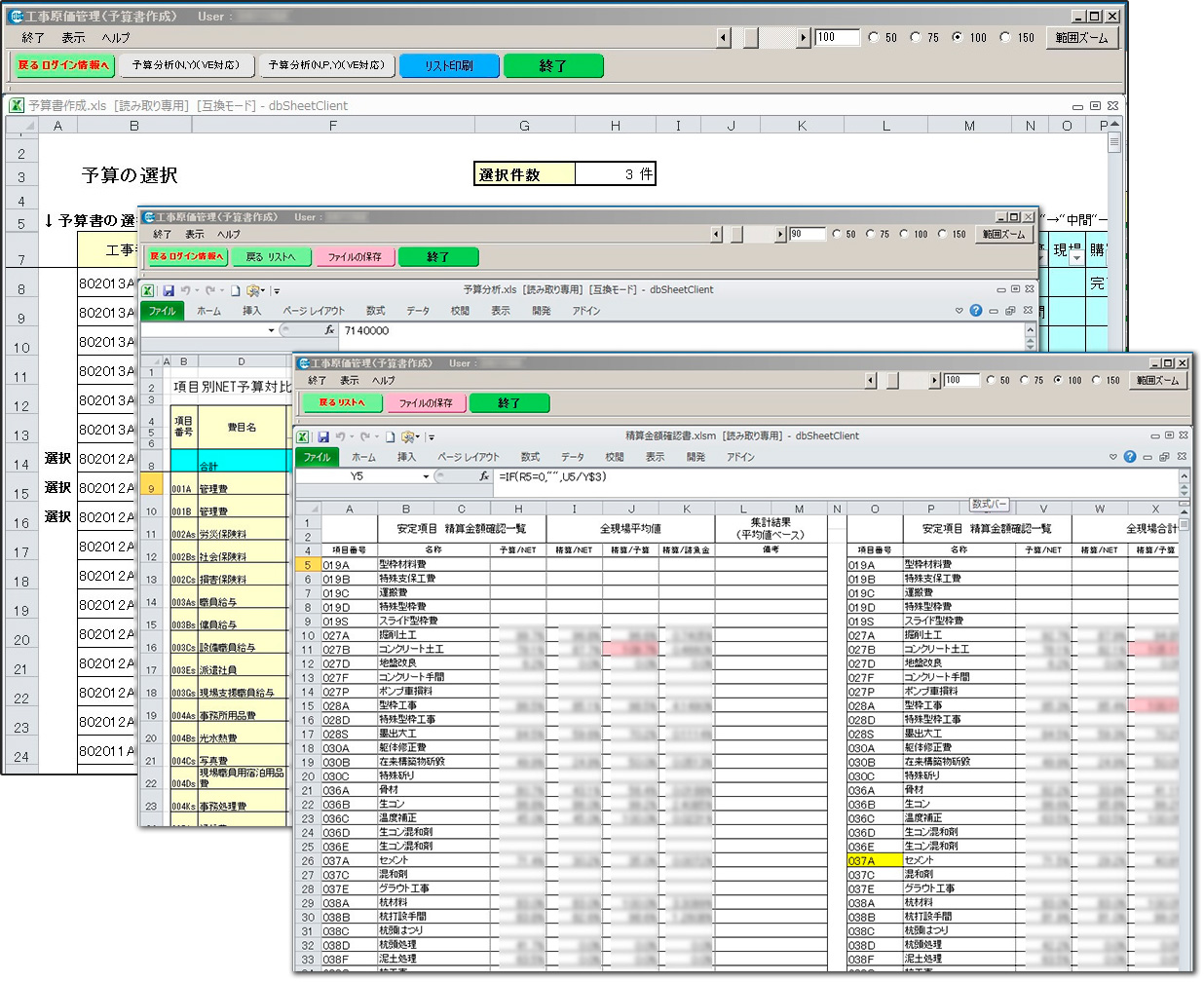
Task: Click the save icon in the 予算分析.xls window
Action: pos(168,290)
